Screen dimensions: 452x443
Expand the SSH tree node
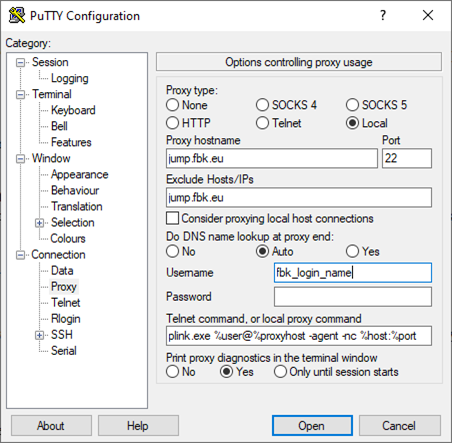39,335
